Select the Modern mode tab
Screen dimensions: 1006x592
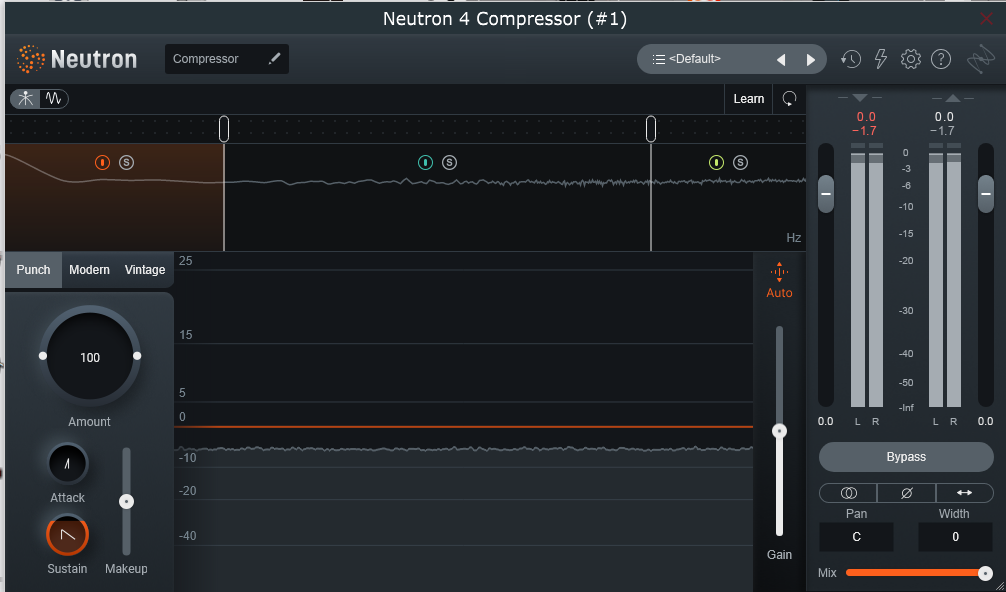[x=89, y=270]
